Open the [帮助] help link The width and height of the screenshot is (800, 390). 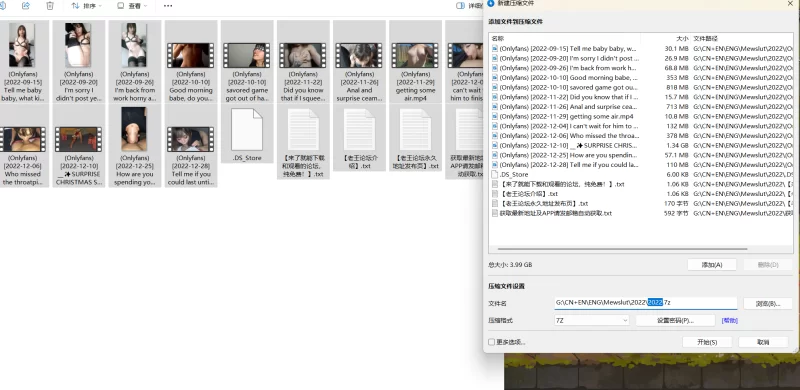[x=730, y=321]
